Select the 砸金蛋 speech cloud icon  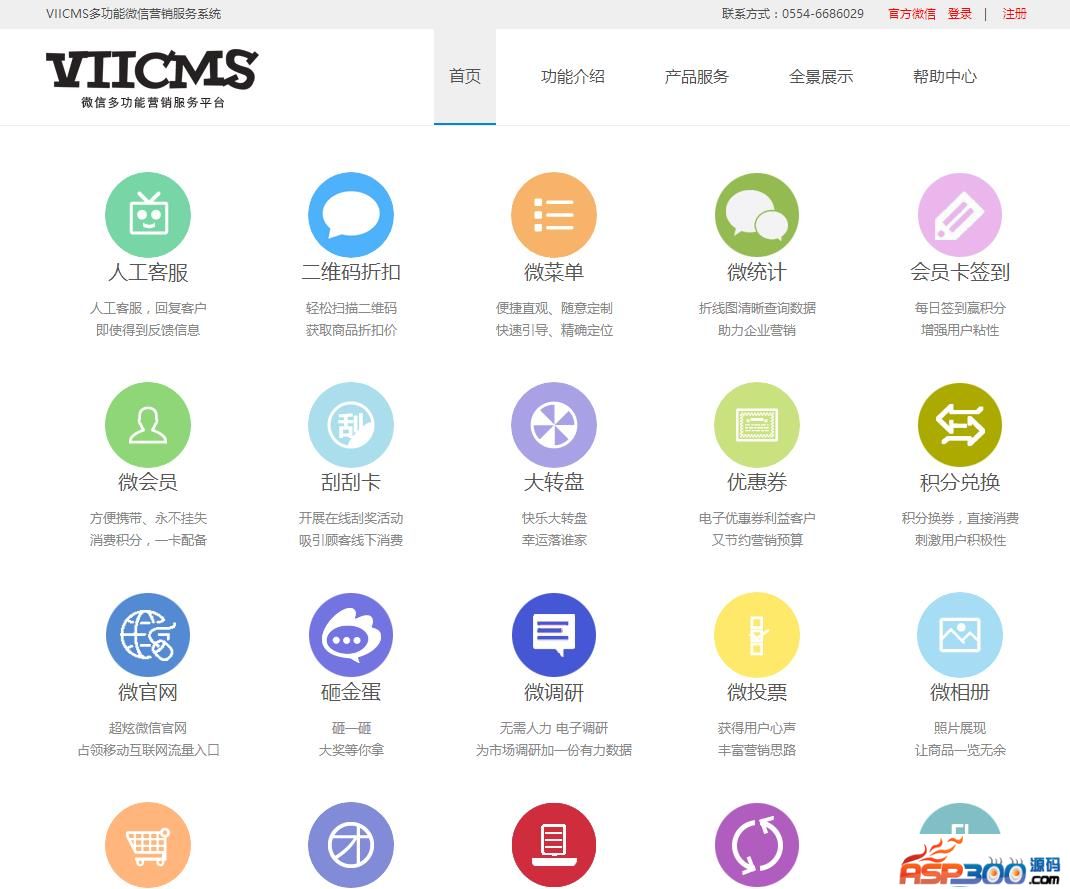point(351,635)
